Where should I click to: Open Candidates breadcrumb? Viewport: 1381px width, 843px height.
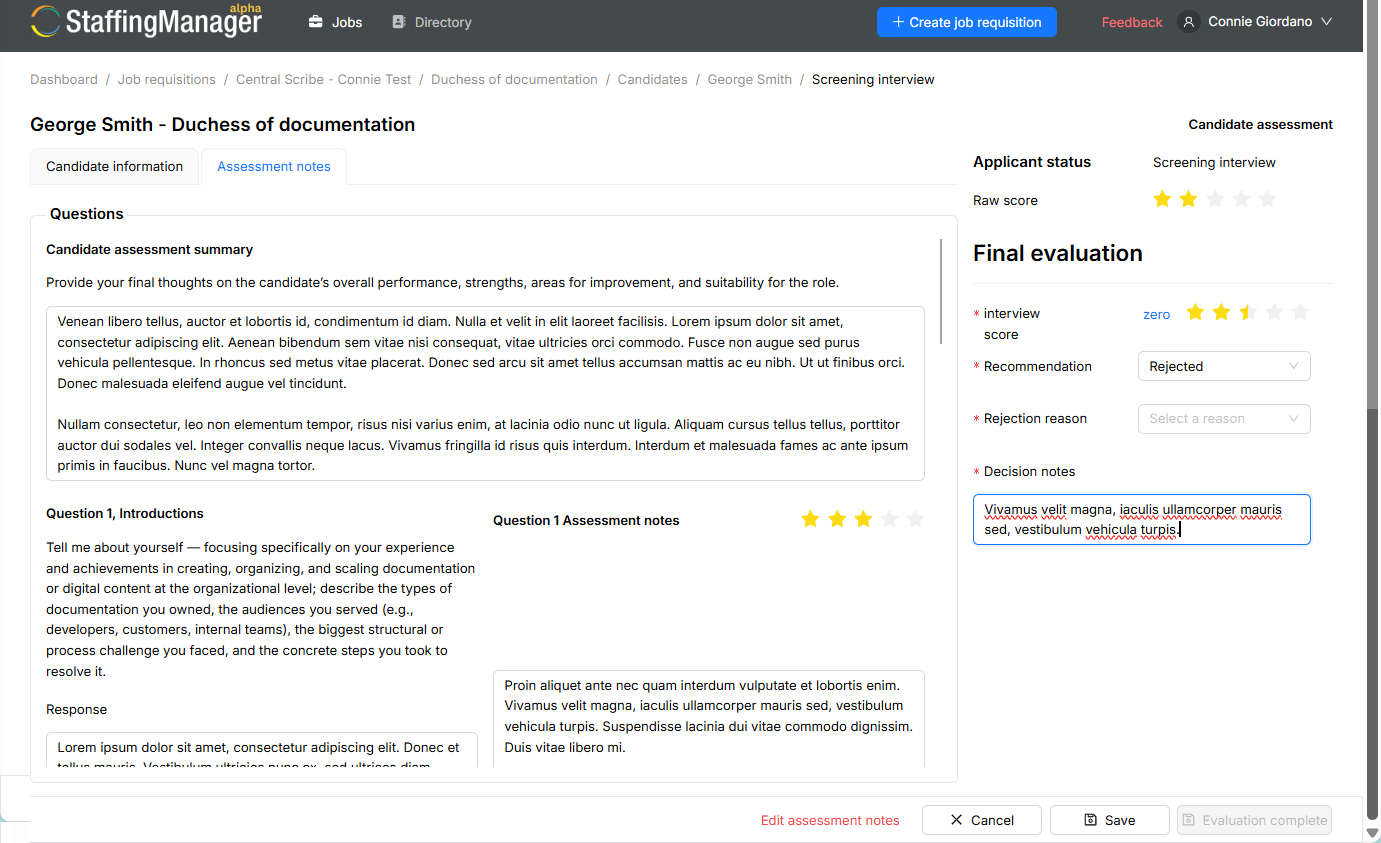coord(653,80)
